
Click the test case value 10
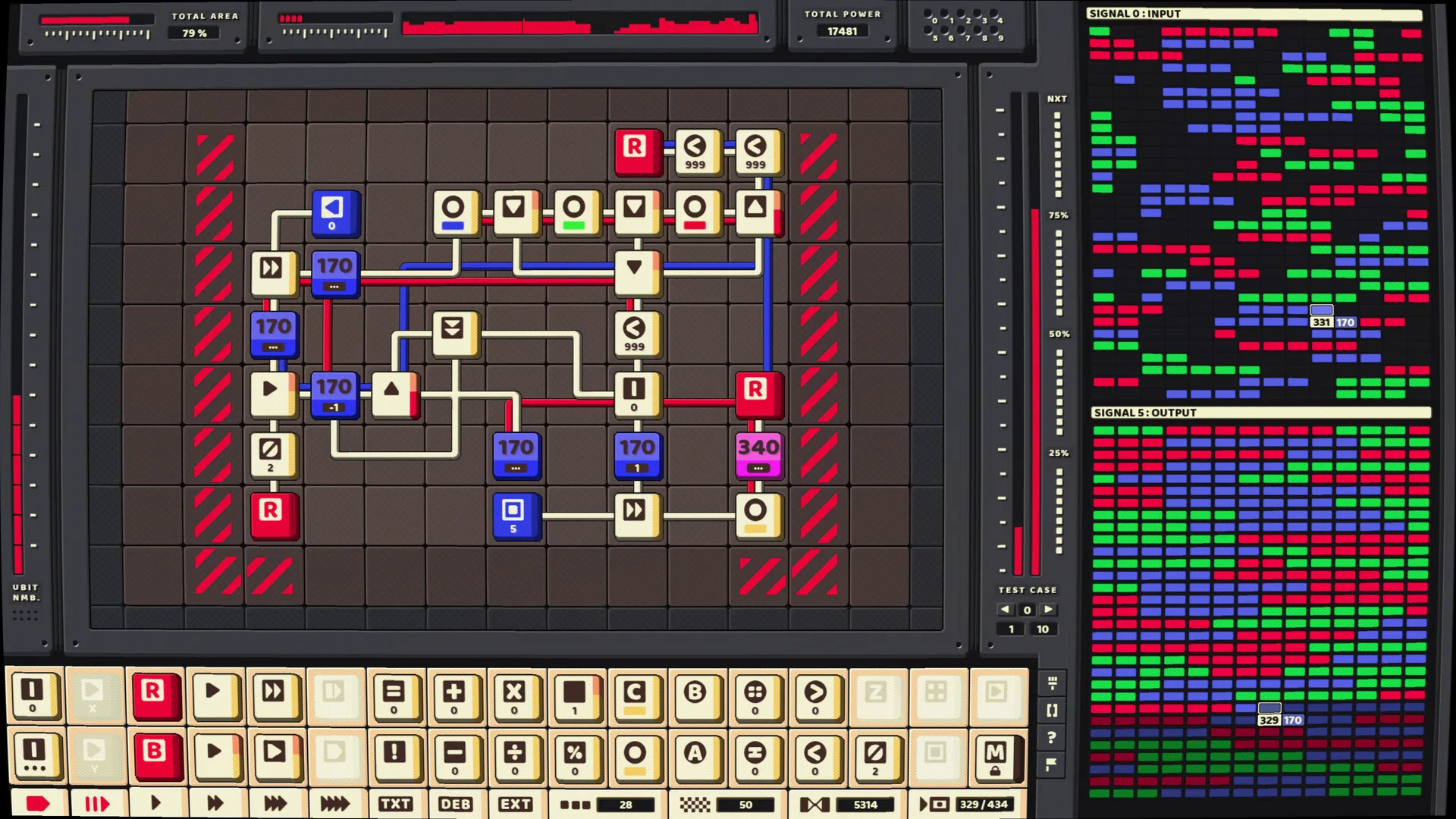click(1043, 629)
